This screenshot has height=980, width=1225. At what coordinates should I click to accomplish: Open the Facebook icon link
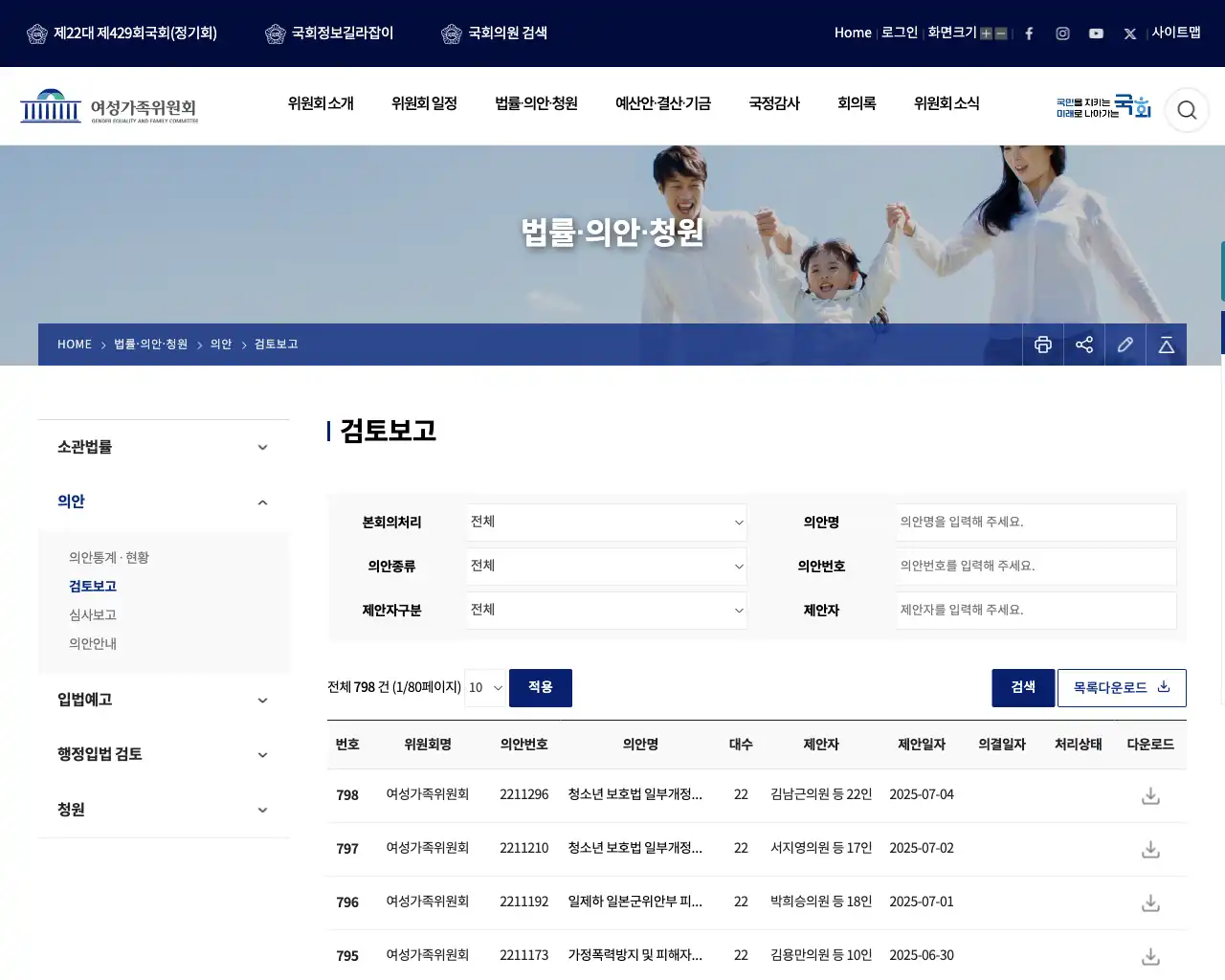click(1029, 33)
